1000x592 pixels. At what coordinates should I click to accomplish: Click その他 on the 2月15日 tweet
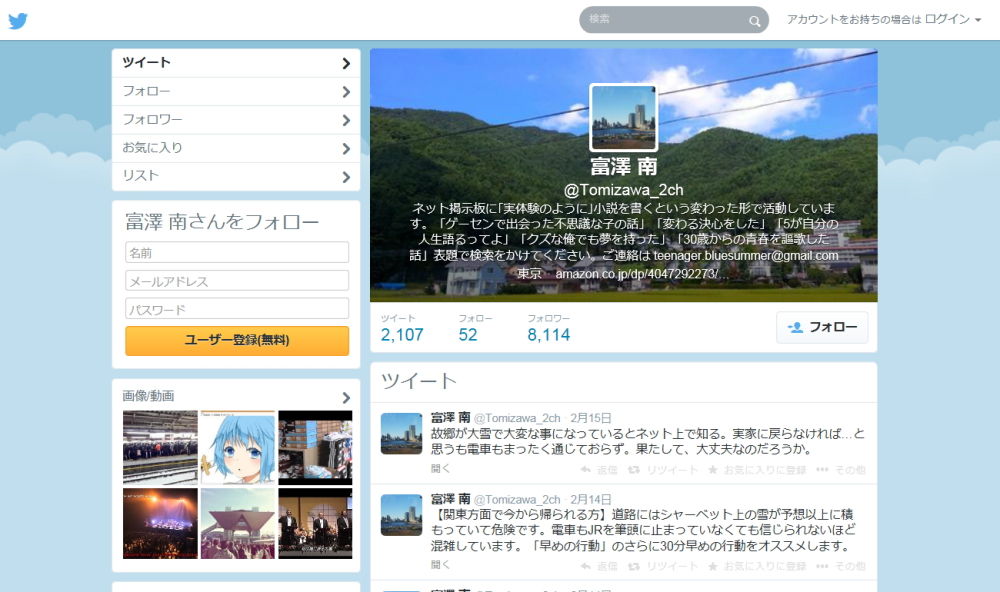click(851, 470)
